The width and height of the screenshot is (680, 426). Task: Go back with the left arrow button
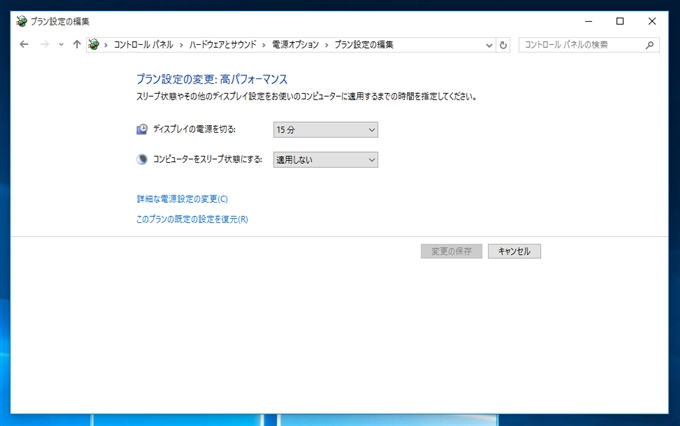tap(24, 44)
